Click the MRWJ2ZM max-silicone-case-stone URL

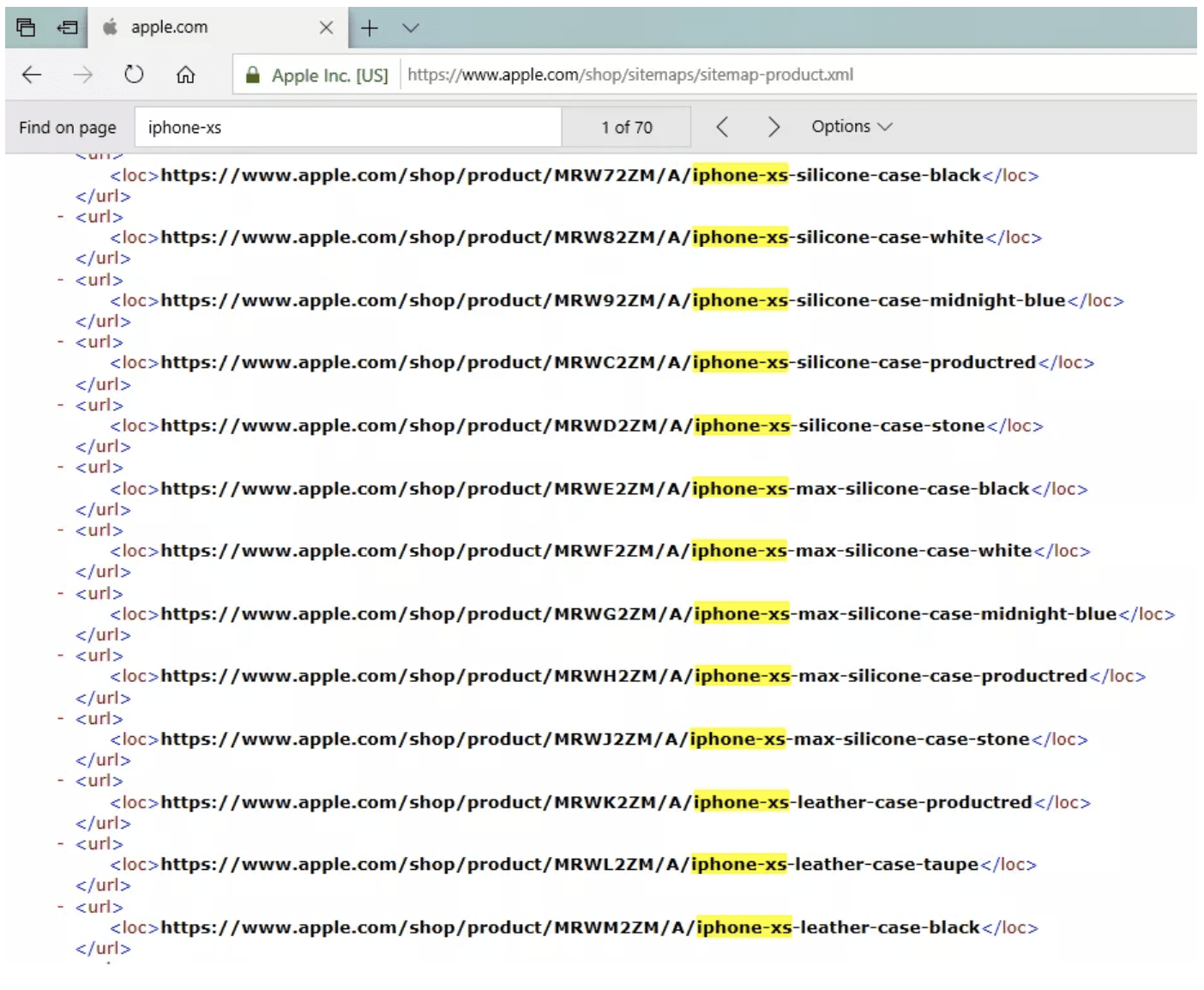pos(595,739)
